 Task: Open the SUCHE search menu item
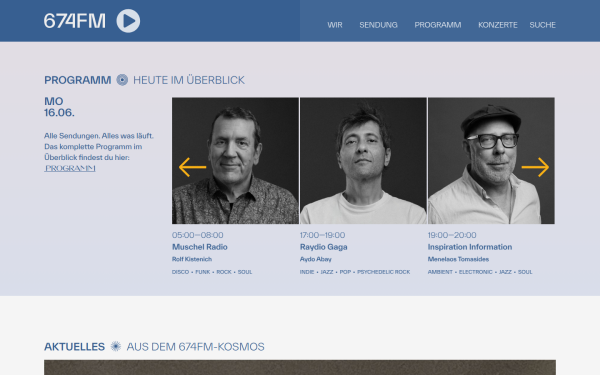click(543, 25)
